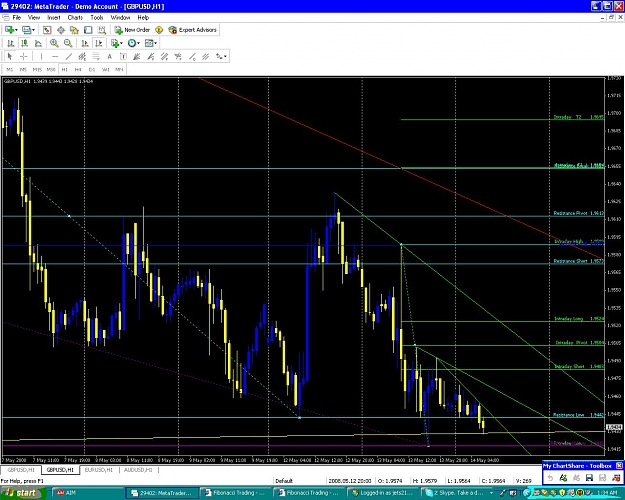This screenshot has height=500, width=625.
Task: Zoom out of the chart
Action: point(68,43)
